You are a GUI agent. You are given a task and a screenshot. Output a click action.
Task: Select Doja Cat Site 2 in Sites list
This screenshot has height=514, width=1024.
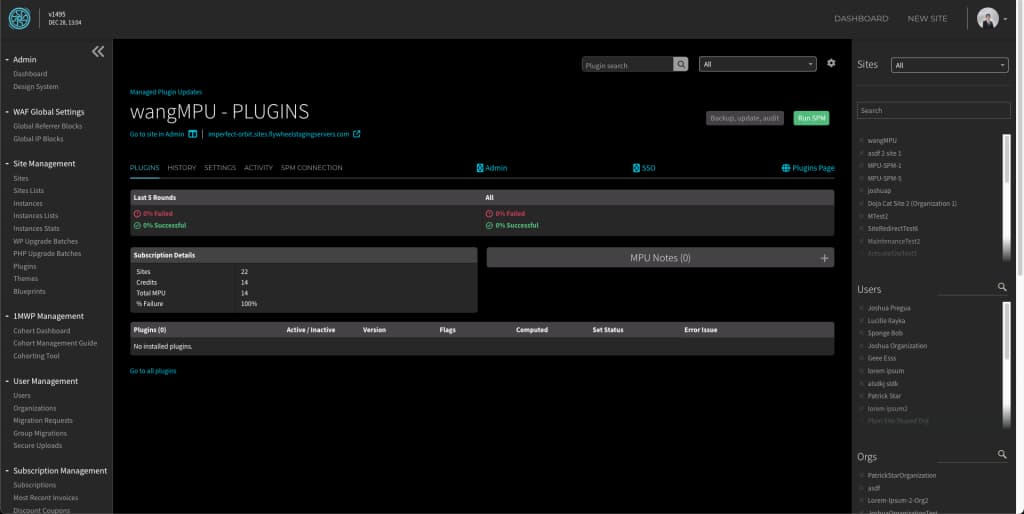tap(912, 203)
